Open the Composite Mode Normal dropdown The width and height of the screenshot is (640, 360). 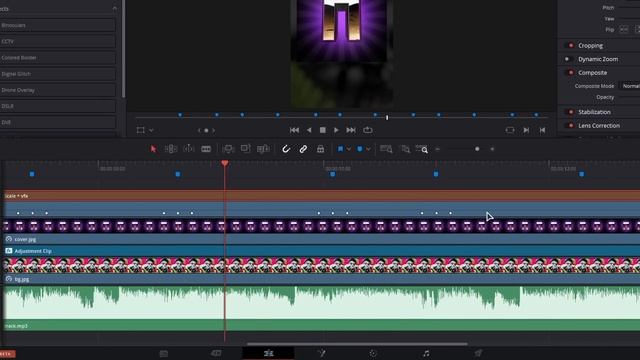coord(630,86)
